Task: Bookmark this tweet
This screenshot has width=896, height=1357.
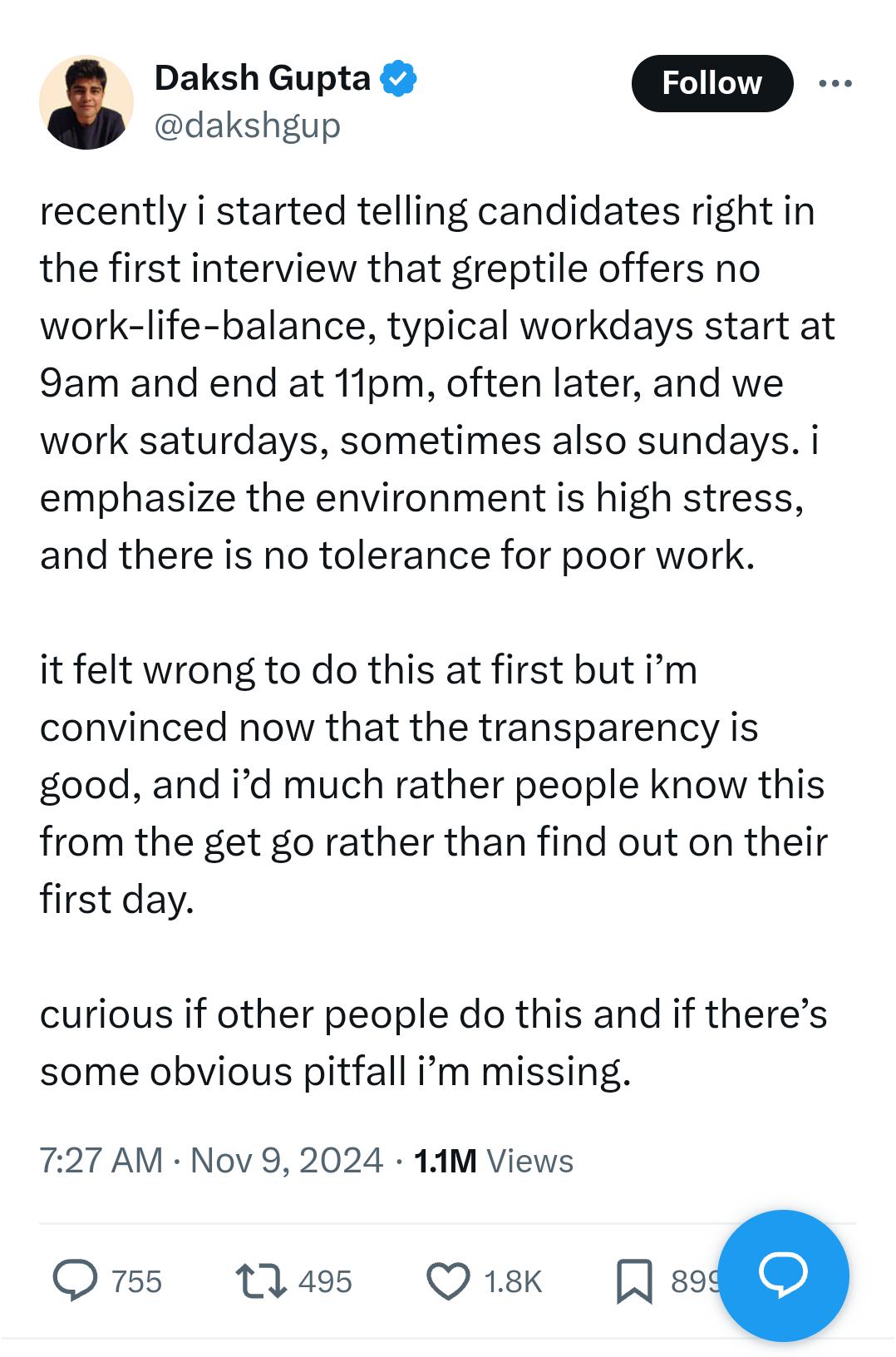Action: click(634, 1281)
